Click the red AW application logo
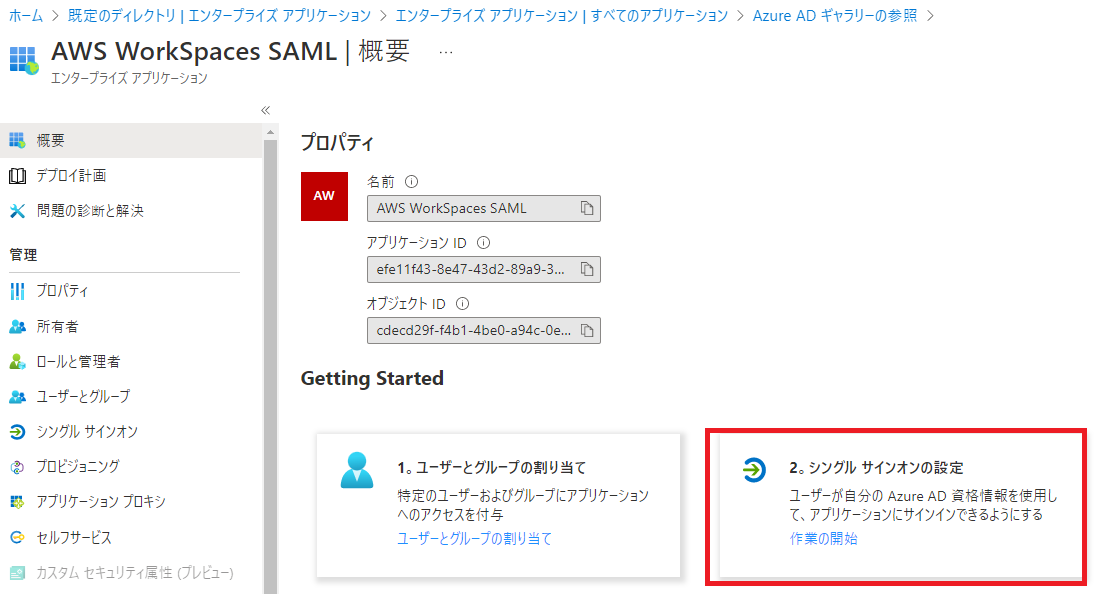 [x=324, y=196]
